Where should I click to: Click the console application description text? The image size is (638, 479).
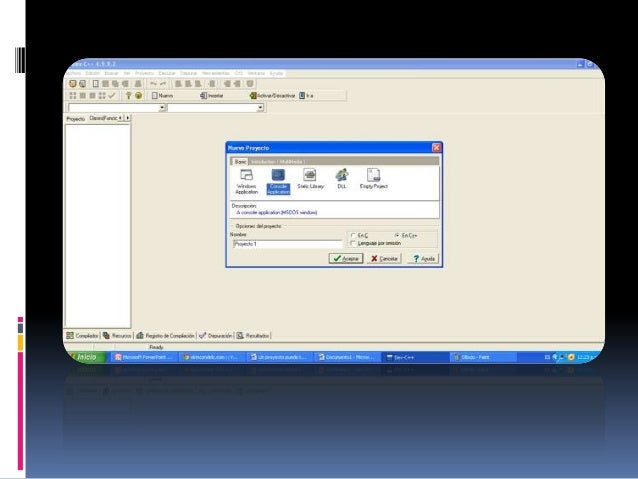277,212
